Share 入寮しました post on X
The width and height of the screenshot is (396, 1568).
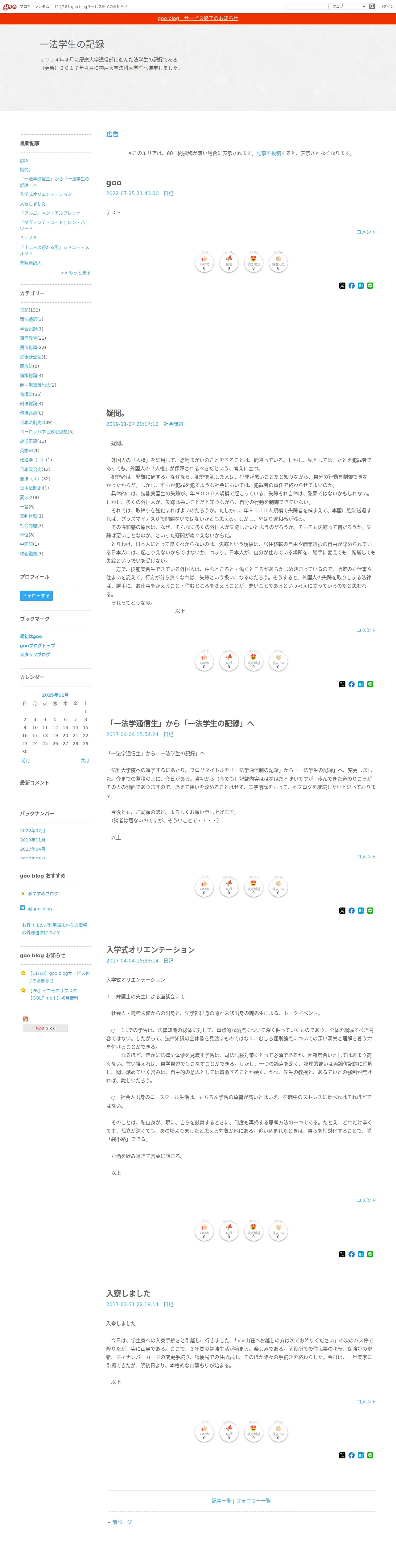coord(342,1455)
